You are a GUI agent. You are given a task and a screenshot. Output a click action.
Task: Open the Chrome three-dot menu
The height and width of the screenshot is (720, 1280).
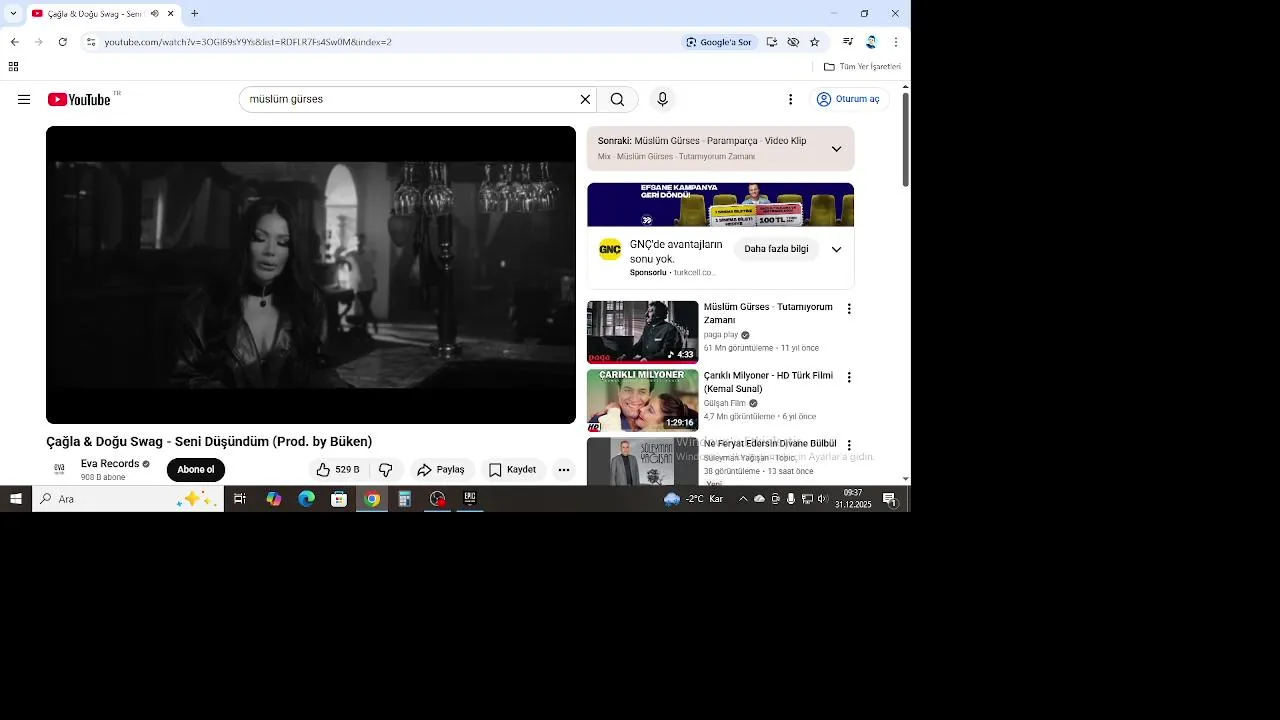coord(895,42)
